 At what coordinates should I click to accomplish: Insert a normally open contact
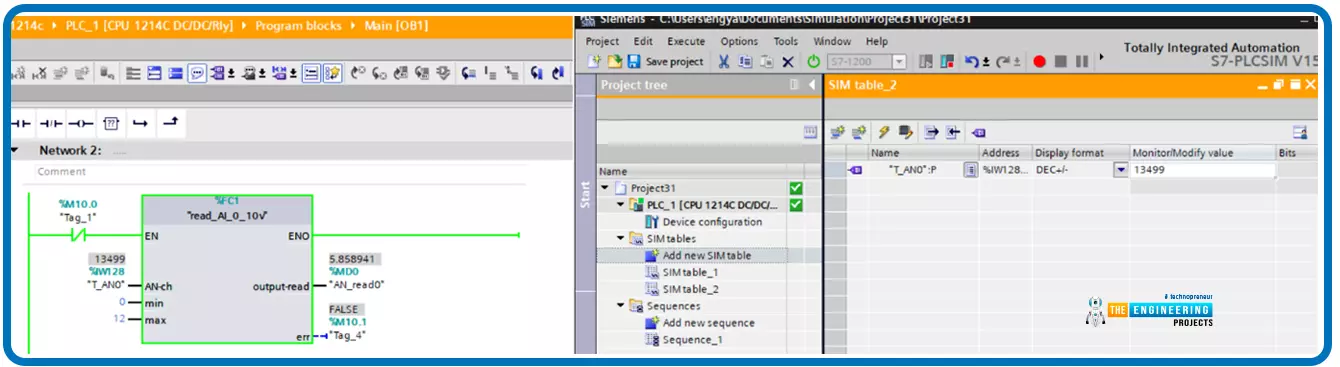pos(20,124)
